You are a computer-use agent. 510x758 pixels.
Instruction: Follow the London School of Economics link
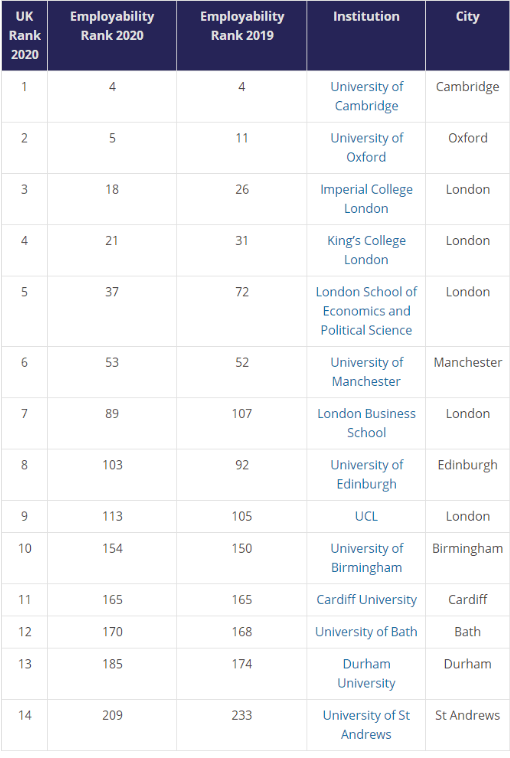[366, 311]
